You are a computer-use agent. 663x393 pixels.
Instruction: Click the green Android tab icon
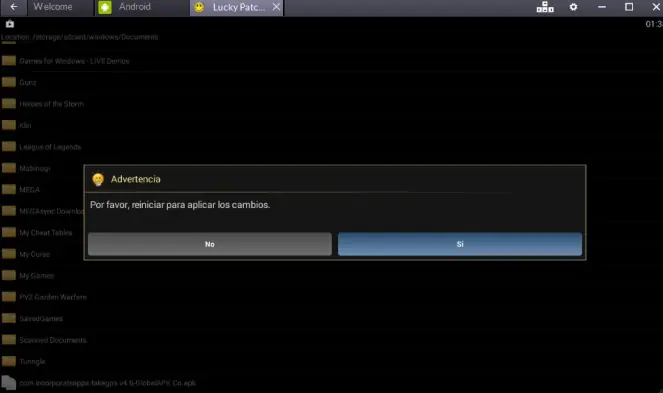coord(105,7)
